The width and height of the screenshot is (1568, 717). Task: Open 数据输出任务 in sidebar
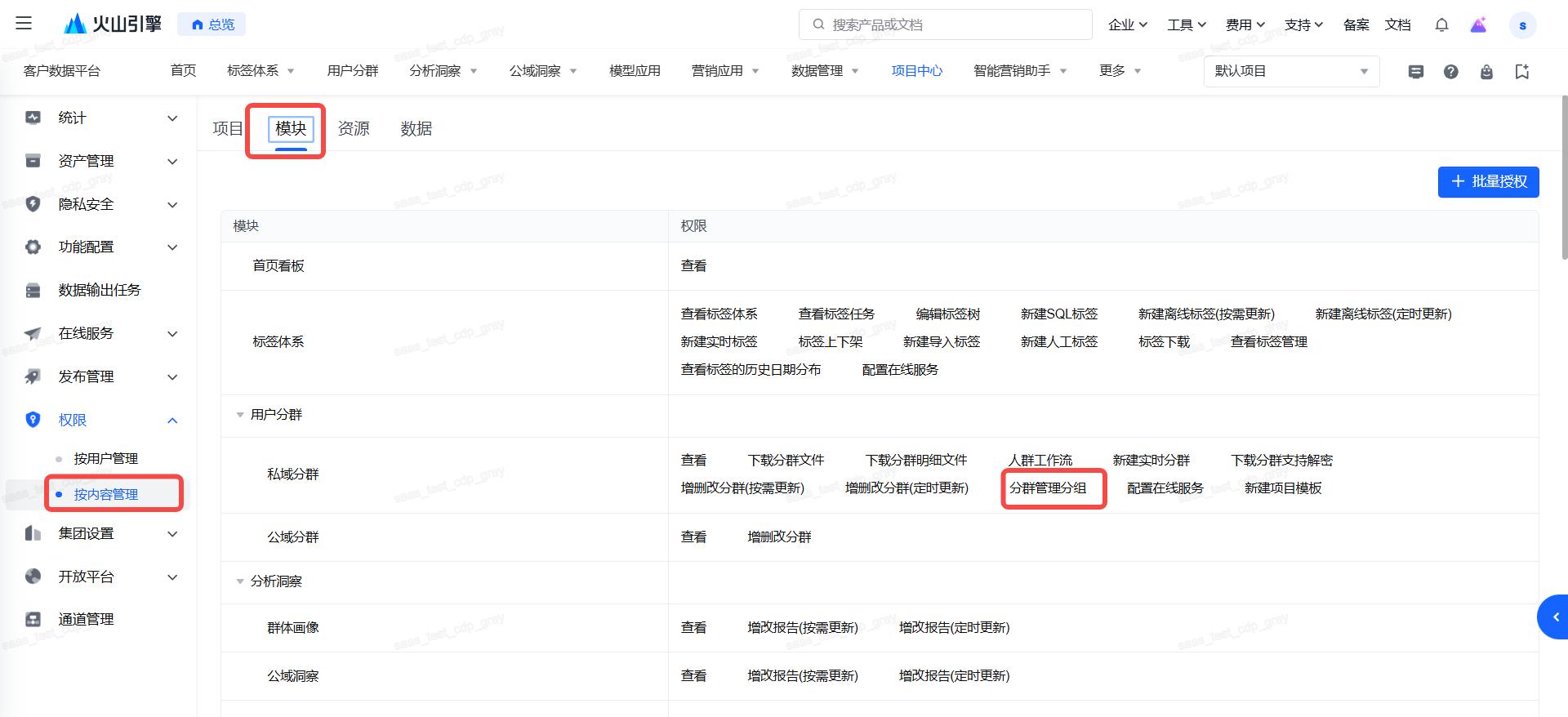[x=99, y=290]
